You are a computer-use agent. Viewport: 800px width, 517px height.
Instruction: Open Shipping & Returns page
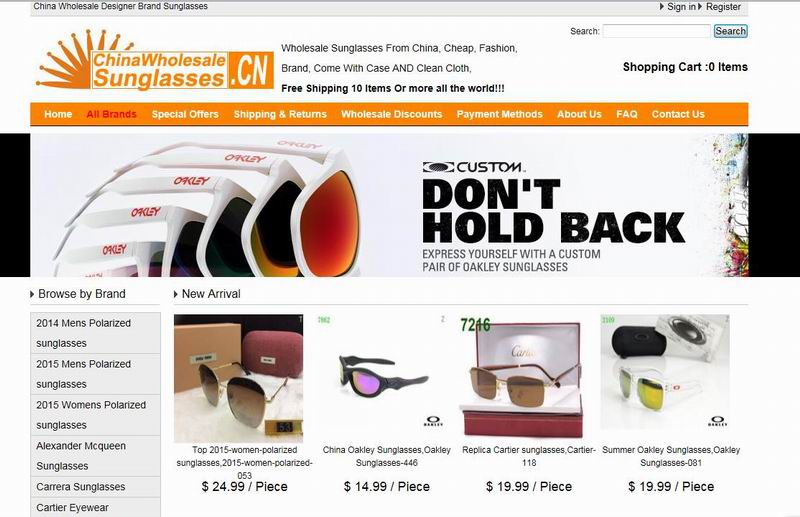280,114
